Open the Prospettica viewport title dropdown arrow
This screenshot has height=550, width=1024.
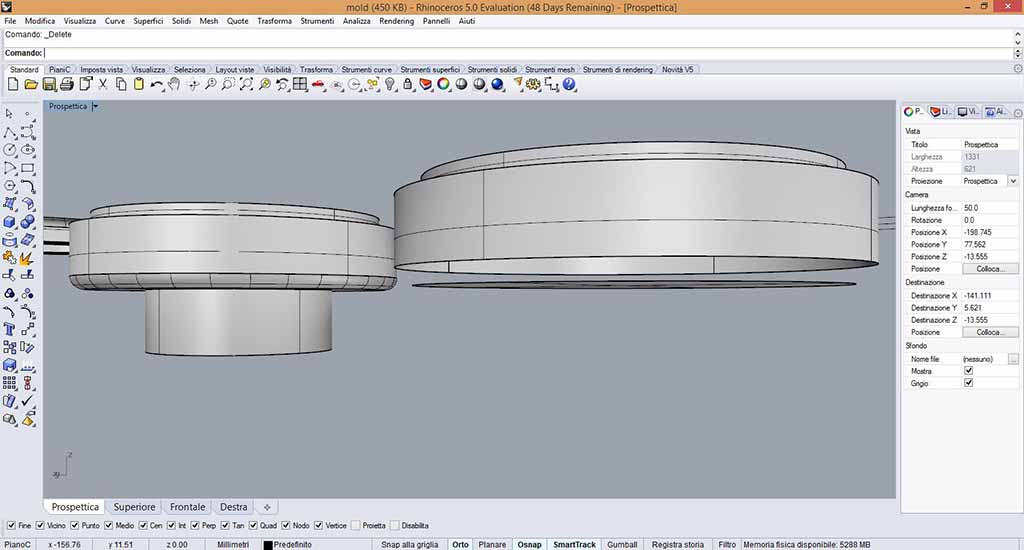[x=95, y=106]
